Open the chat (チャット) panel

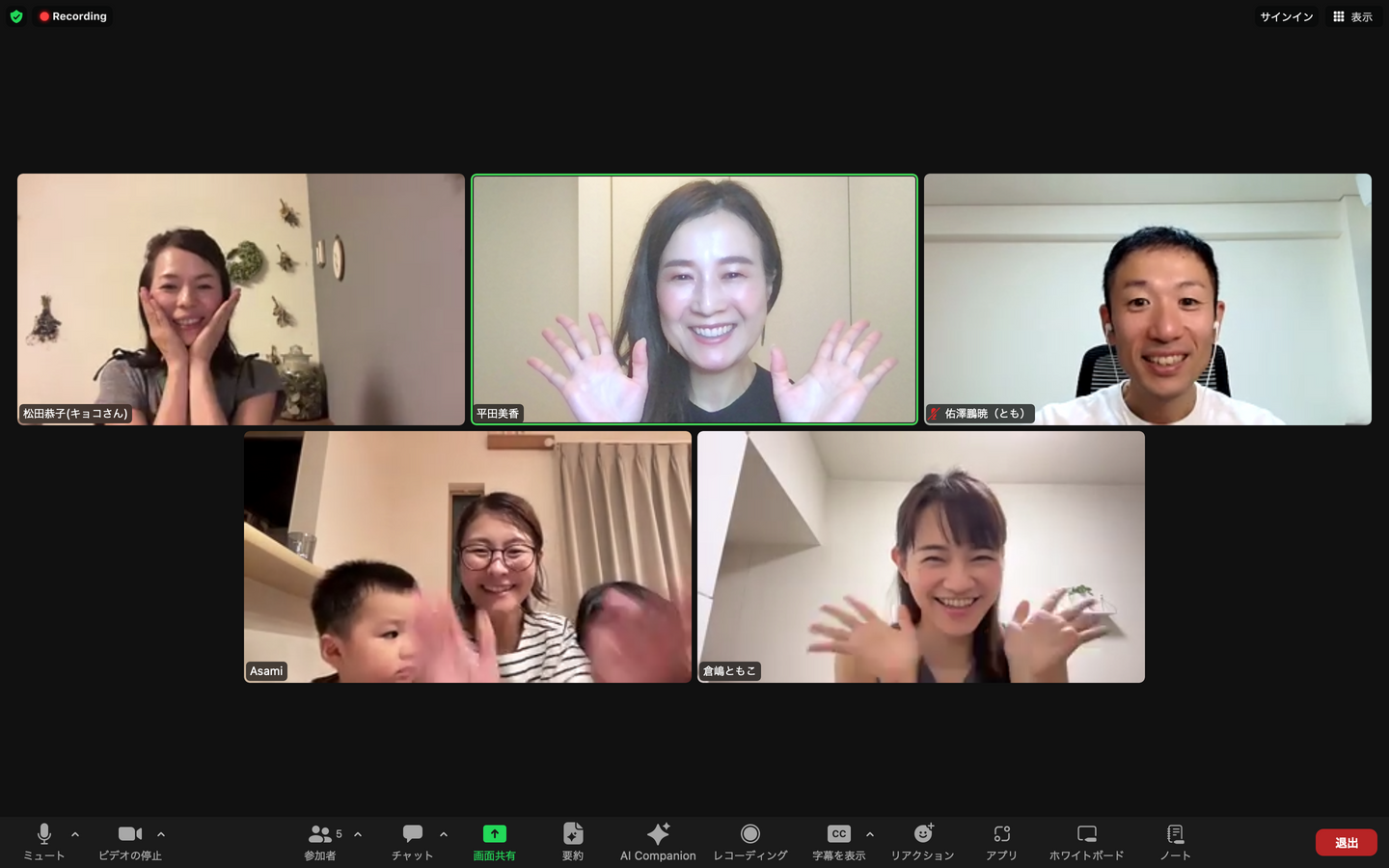pos(412,841)
